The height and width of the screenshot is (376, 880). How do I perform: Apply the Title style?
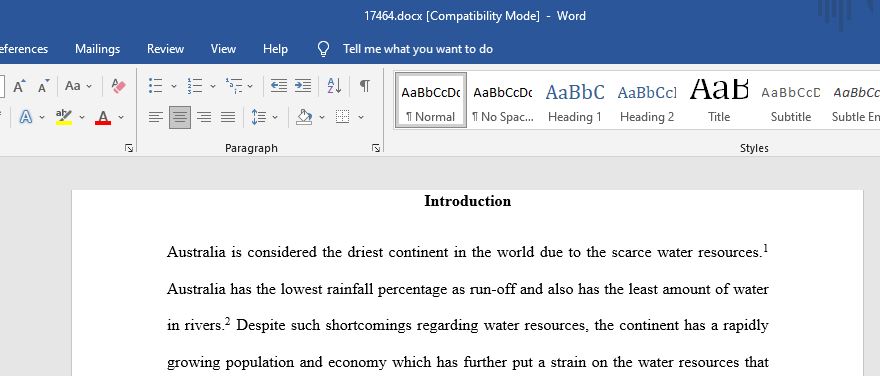click(x=719, y=101)
